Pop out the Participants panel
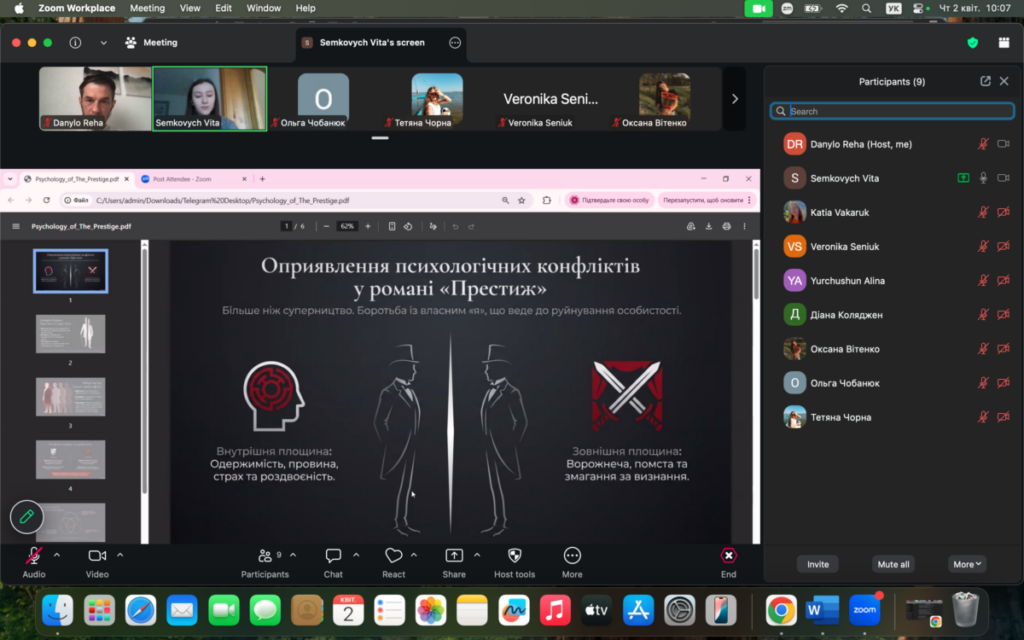This screenshot has height=640, width=1024. pyautogui.click(x=985, y=82)
